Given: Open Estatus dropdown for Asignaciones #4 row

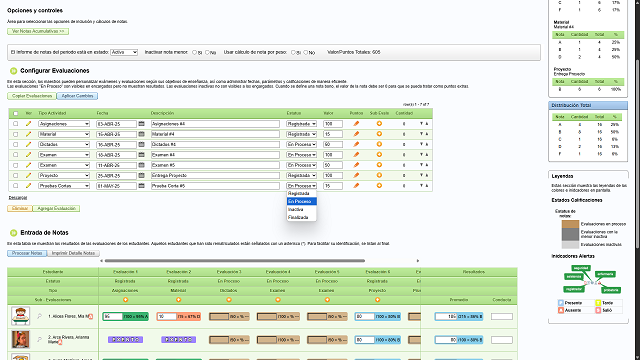Looking at the screenshot, I should pyautogui.click(x=302, y=124).
